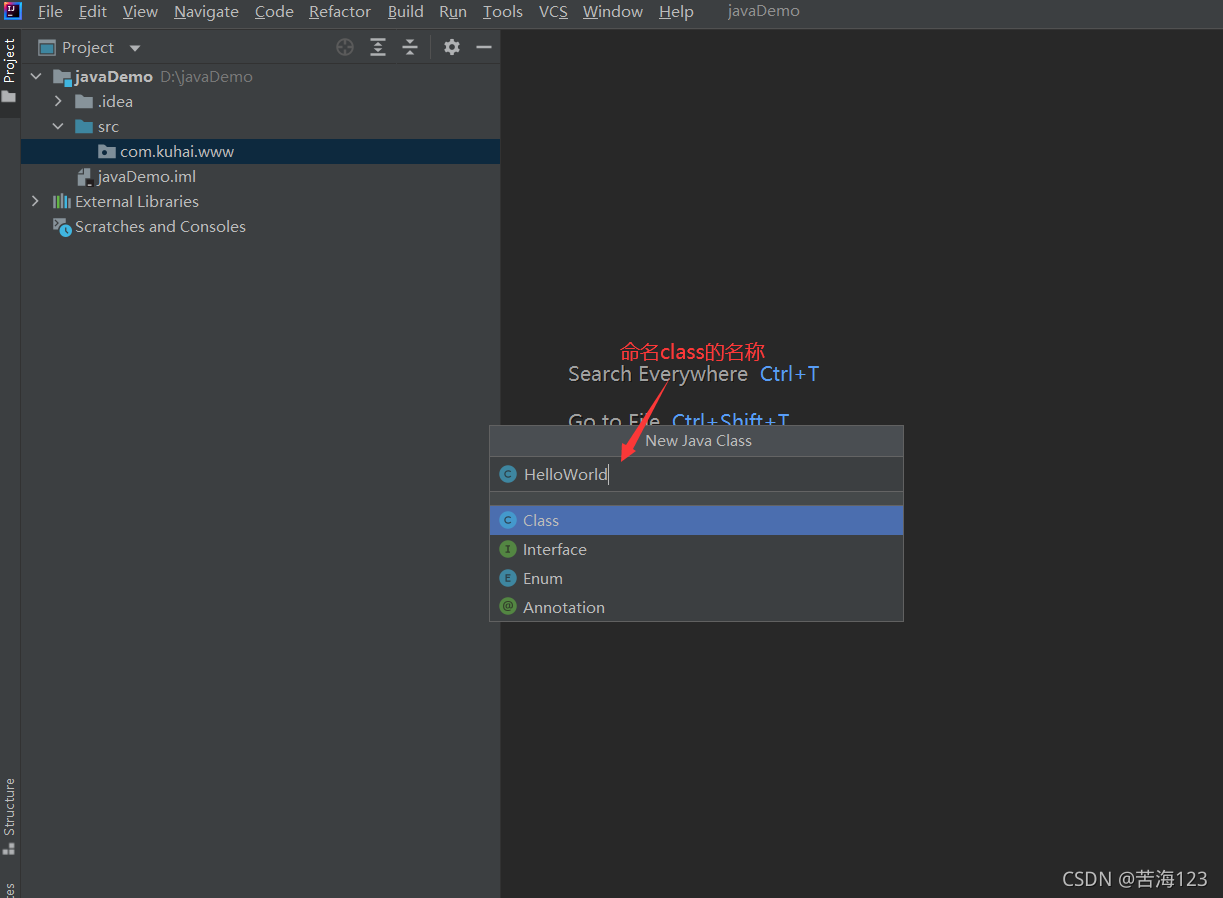
Task: Click the Class 'C' icon in list
Action: 508,520
